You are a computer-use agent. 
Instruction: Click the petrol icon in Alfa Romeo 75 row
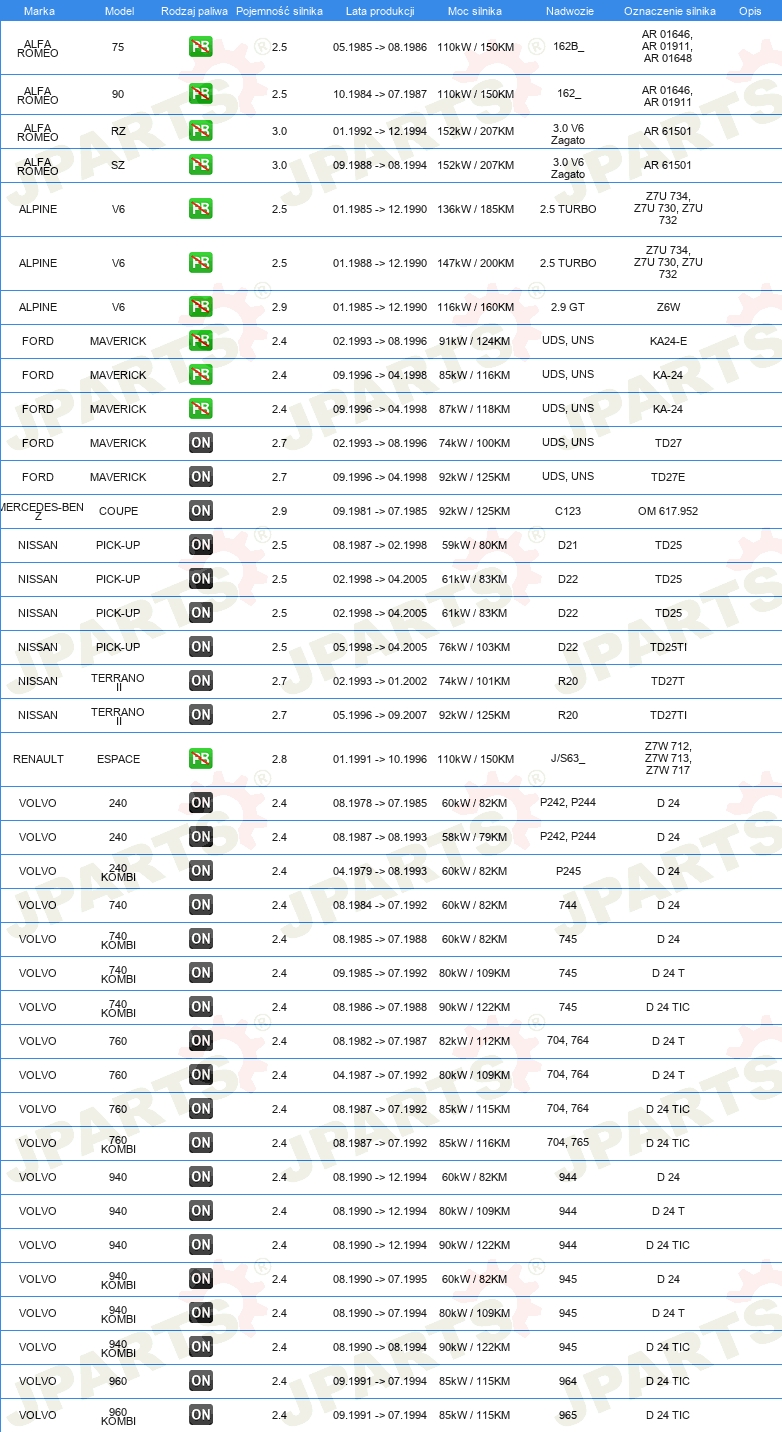coord(200,46)
